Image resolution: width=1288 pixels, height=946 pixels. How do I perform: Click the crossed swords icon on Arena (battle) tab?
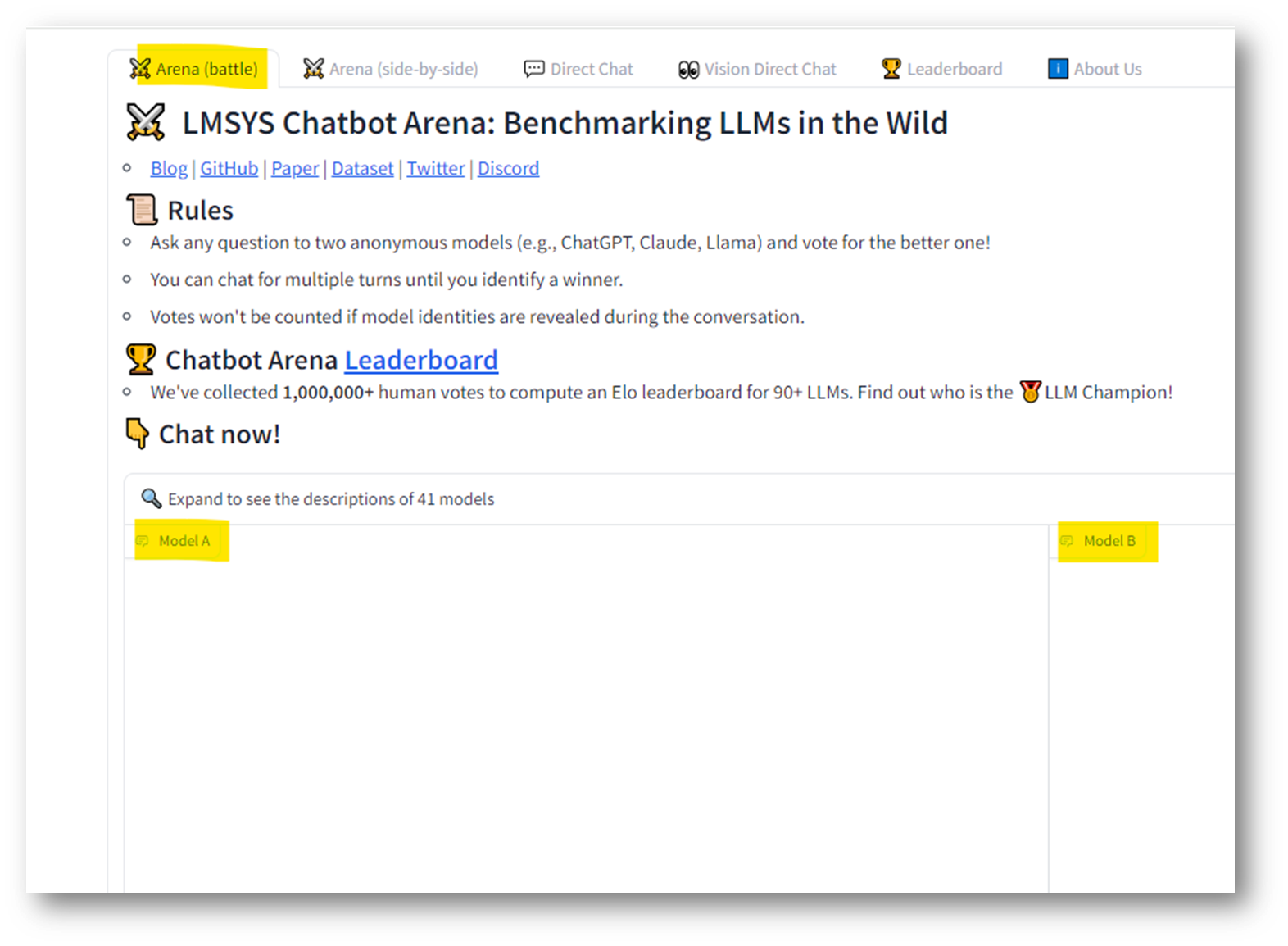point(140,69)
